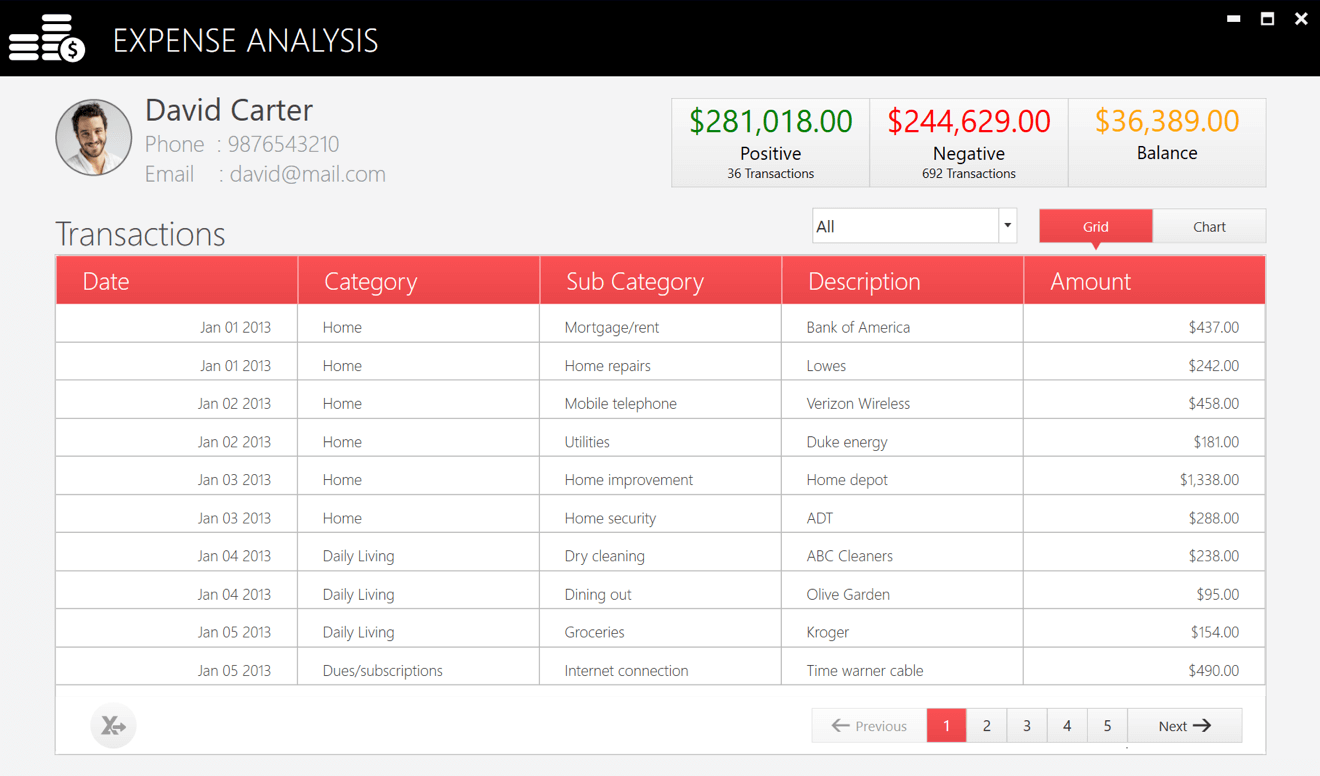Jump to page 4
The width and height of the screenshot is (1320, 776).
(1067, 726)
